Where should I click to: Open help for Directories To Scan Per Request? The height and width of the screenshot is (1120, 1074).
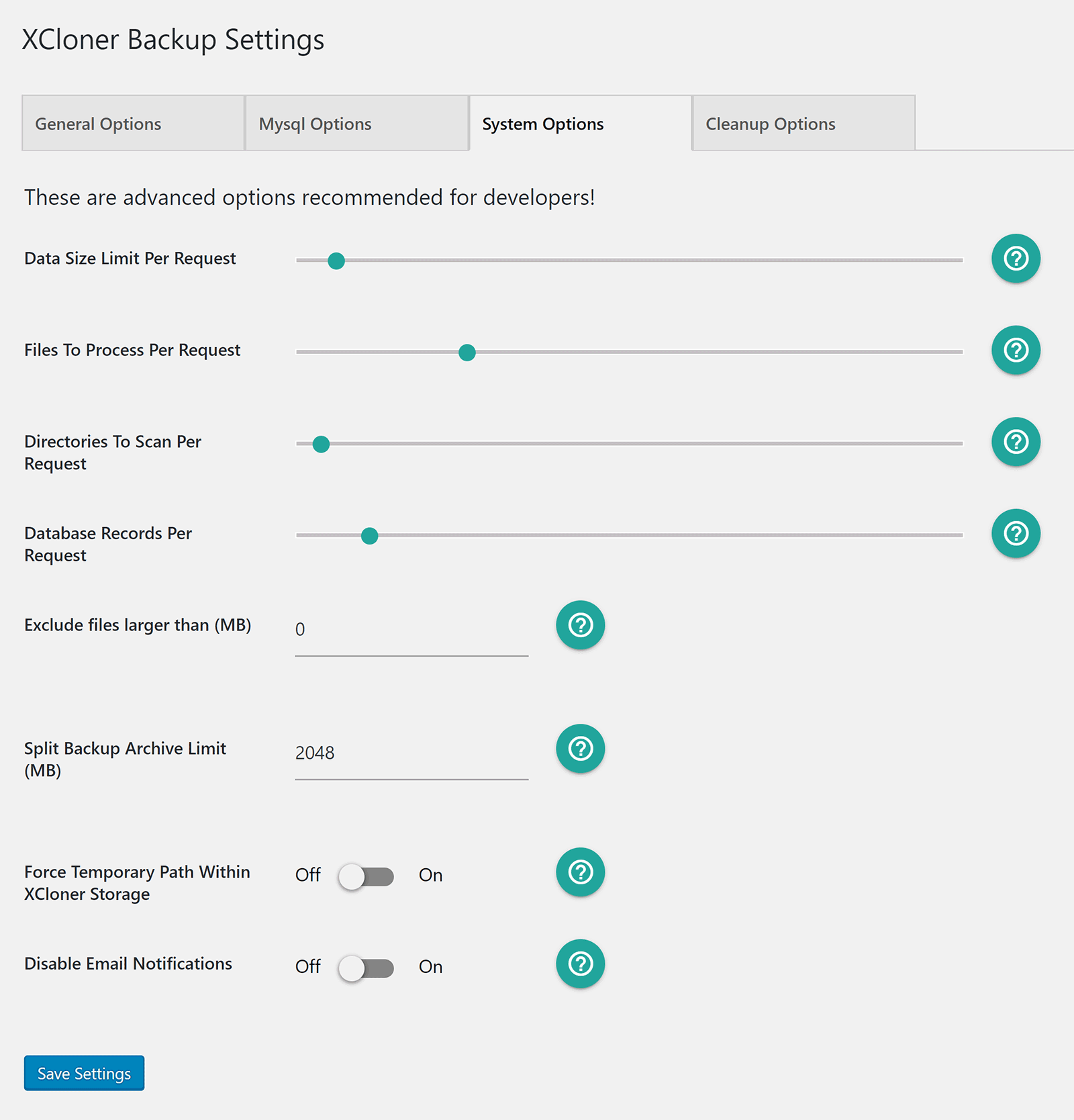pos(1016,442)
